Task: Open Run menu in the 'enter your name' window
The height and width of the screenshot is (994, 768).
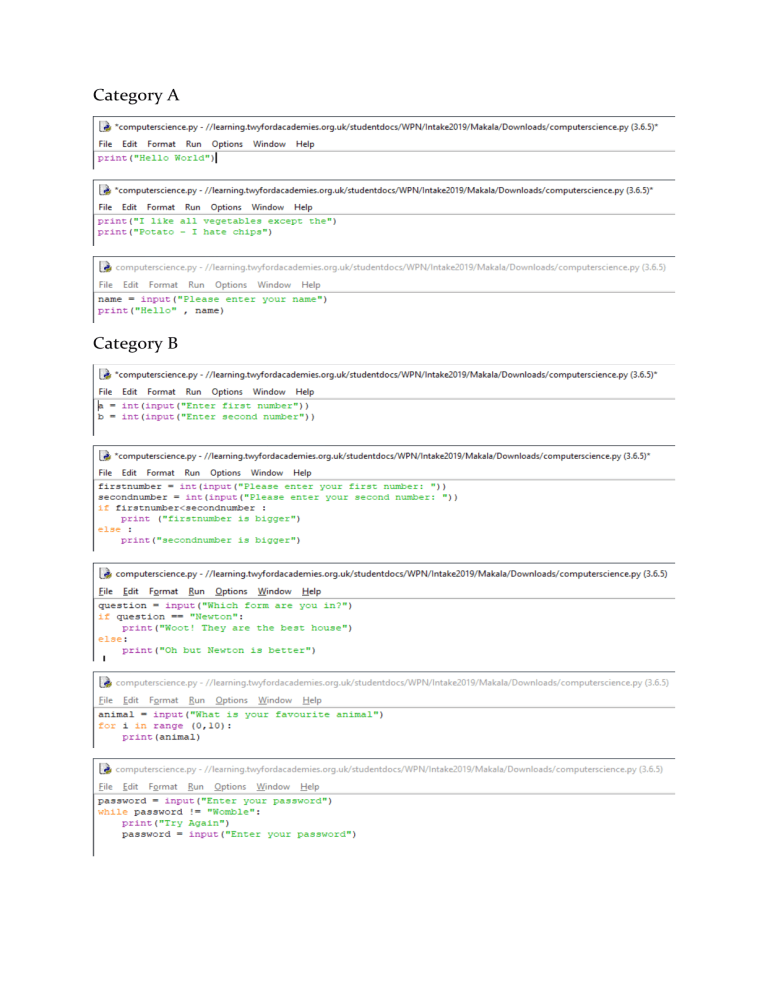Action: 197,285
